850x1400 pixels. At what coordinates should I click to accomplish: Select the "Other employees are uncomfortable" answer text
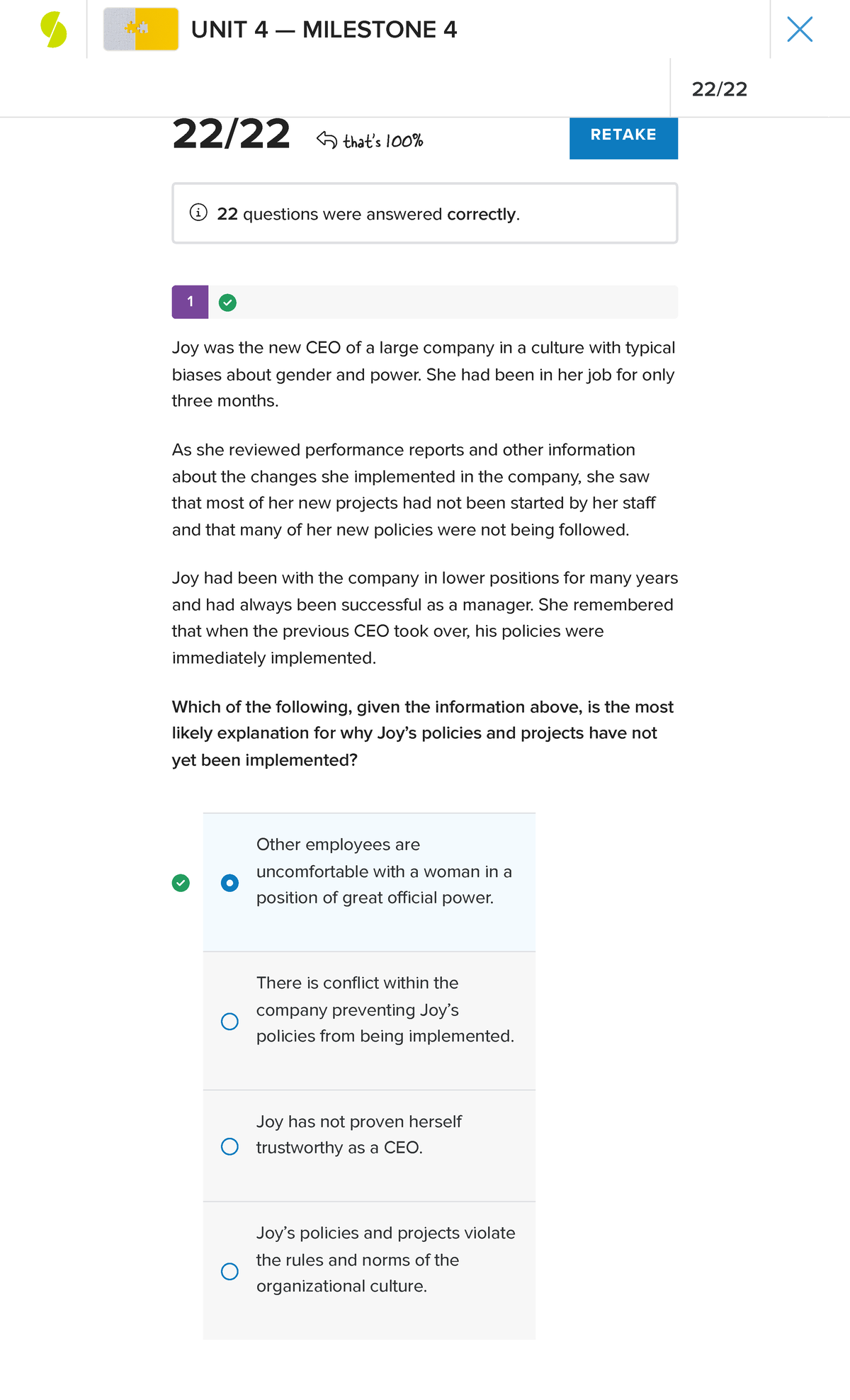point(383,871)
